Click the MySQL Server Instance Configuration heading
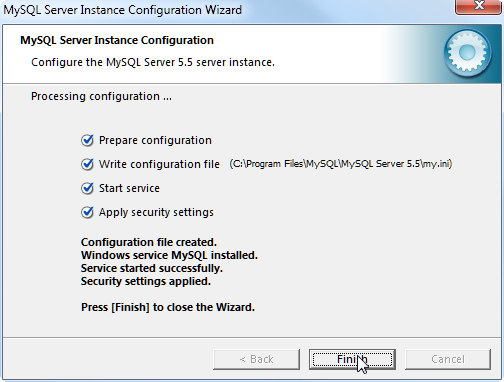 pyautogui.click(x=117, y=40)
